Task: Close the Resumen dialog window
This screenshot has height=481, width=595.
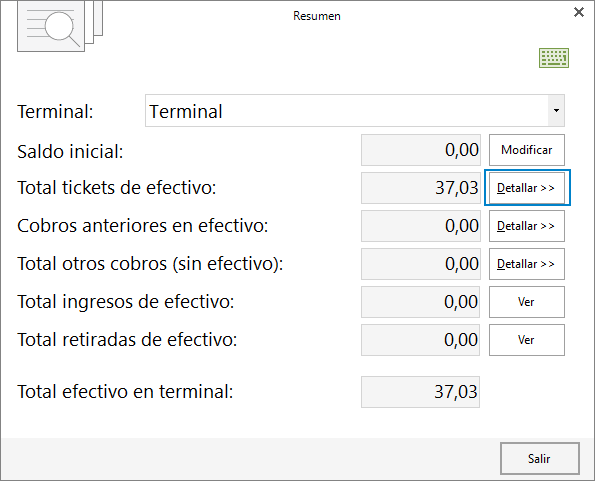Action: [579, 12]
